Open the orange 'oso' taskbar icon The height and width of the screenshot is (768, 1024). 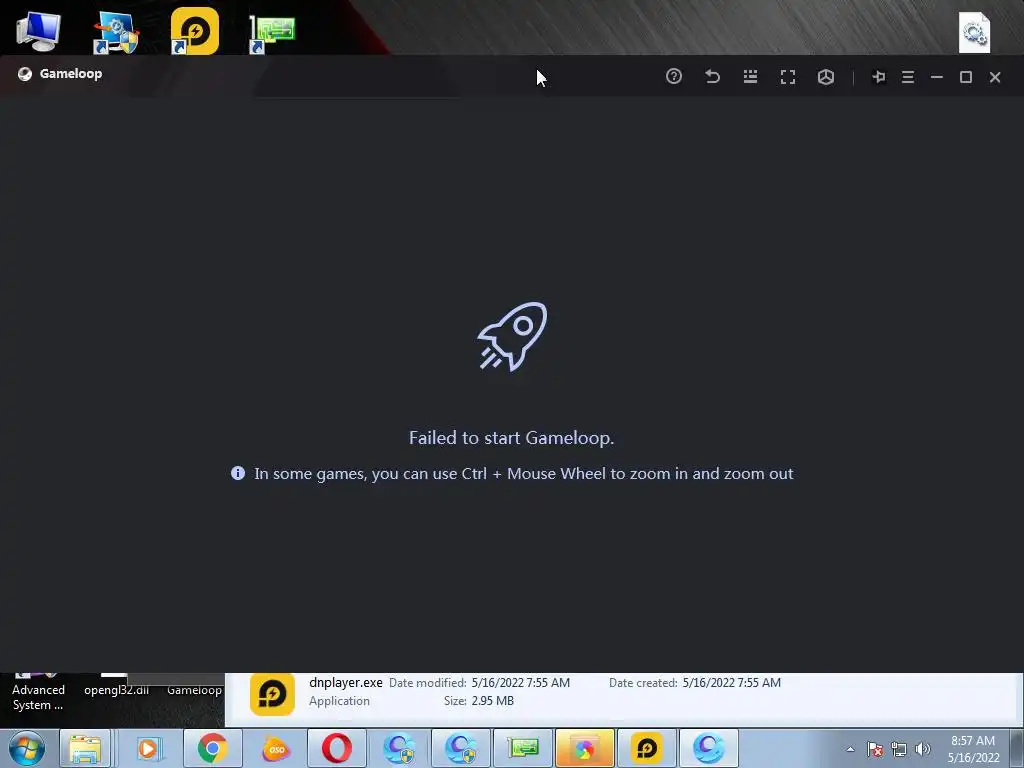tap(276, 748)
